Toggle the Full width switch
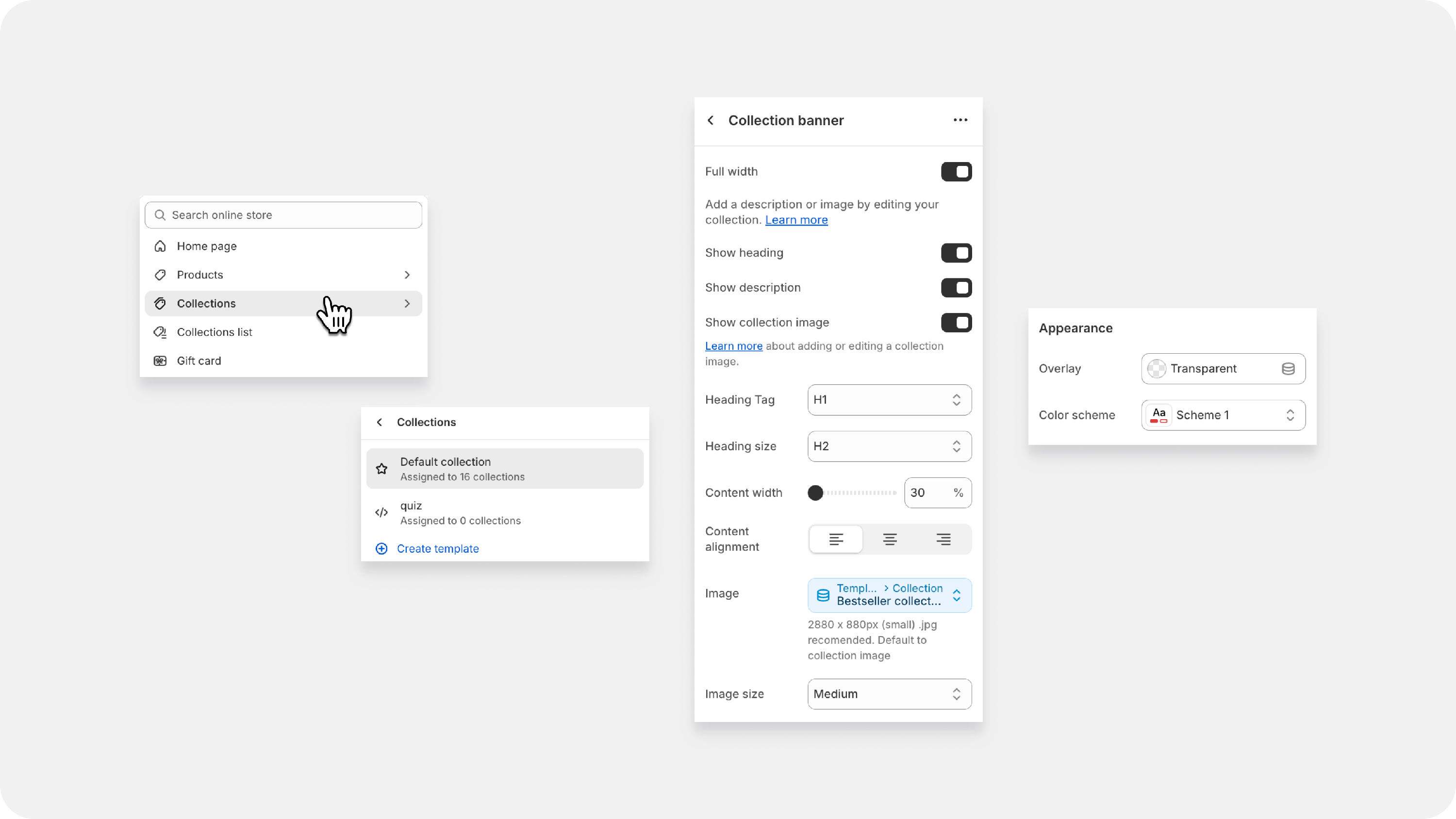Screen dimensions: 1456x819 (x=956, y=172)
